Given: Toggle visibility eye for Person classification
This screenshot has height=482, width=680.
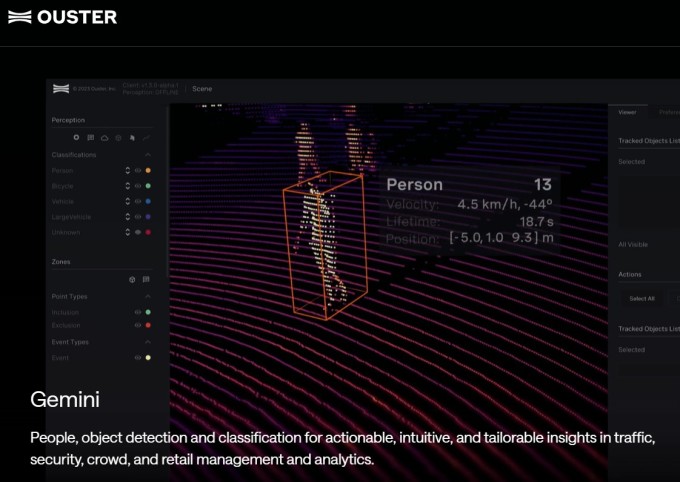Looking at the screenshot, I should 138,171.
